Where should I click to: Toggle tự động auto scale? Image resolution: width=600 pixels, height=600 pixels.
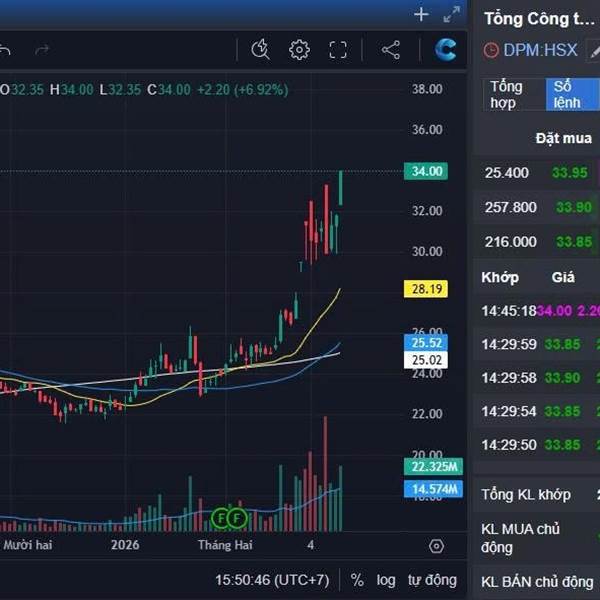432,580
